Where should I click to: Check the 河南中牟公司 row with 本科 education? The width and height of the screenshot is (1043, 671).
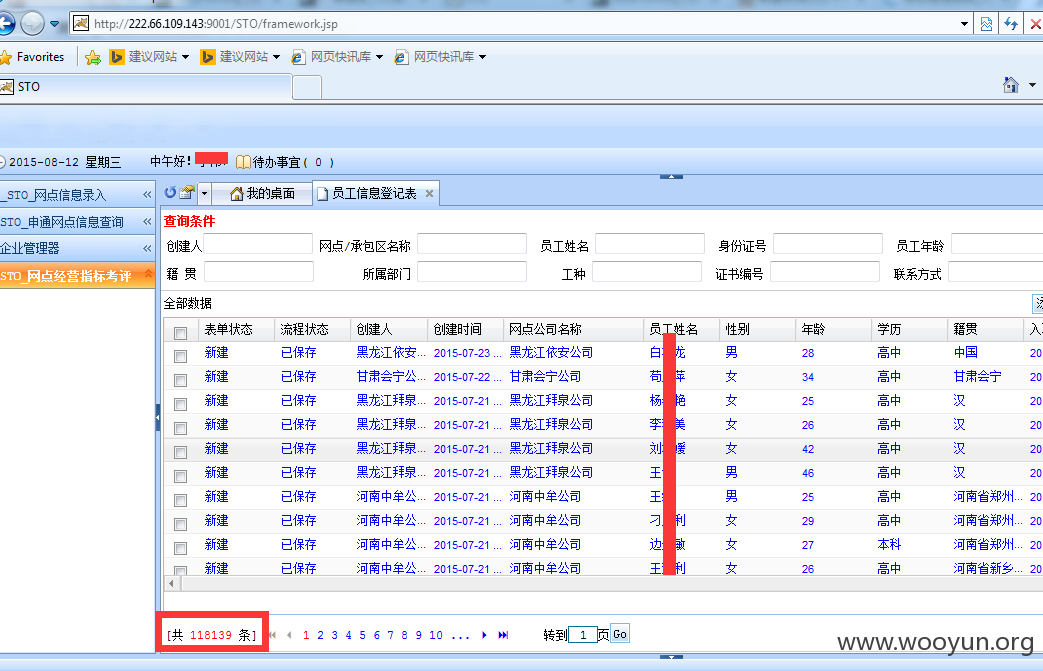(180, 547)
